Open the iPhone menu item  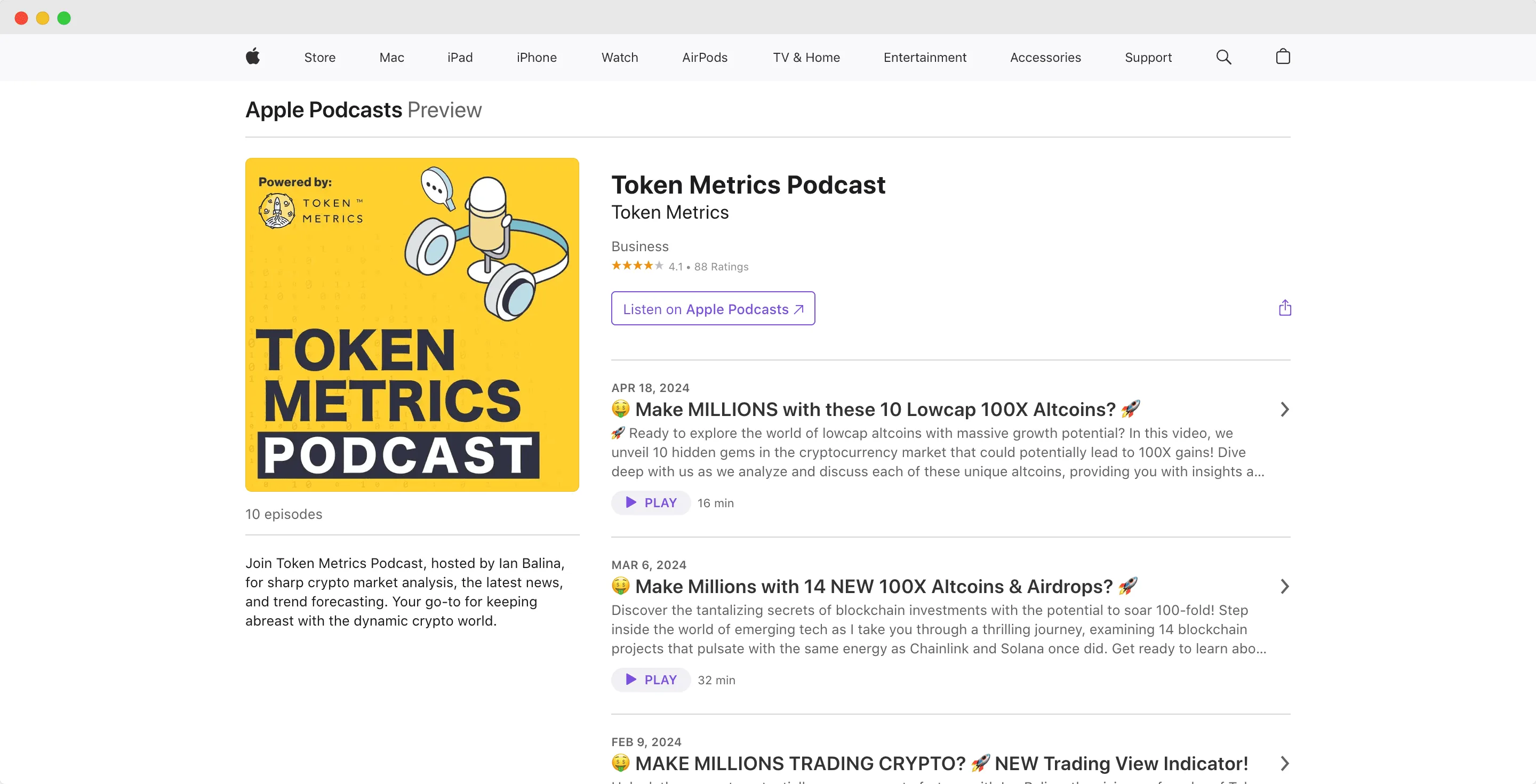point(536,57)
